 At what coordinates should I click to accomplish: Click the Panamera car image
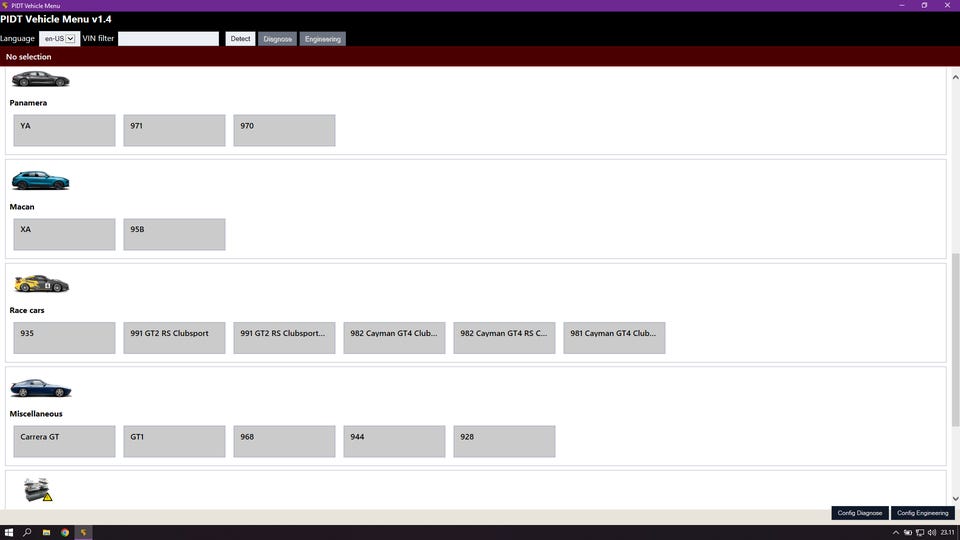(x=40, y=79)
